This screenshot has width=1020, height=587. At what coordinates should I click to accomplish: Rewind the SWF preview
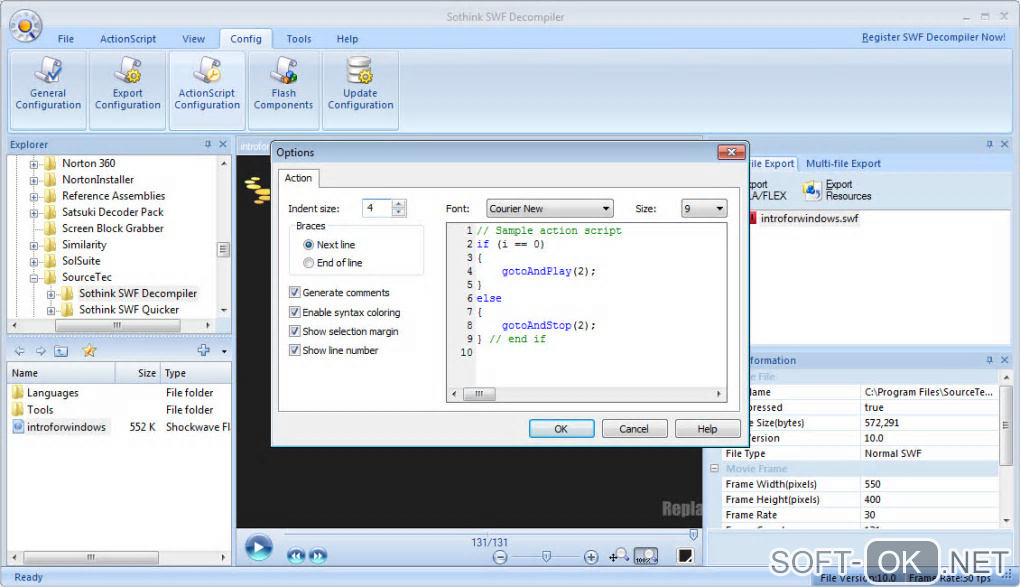pyautogui.click(x=296, y=556)
